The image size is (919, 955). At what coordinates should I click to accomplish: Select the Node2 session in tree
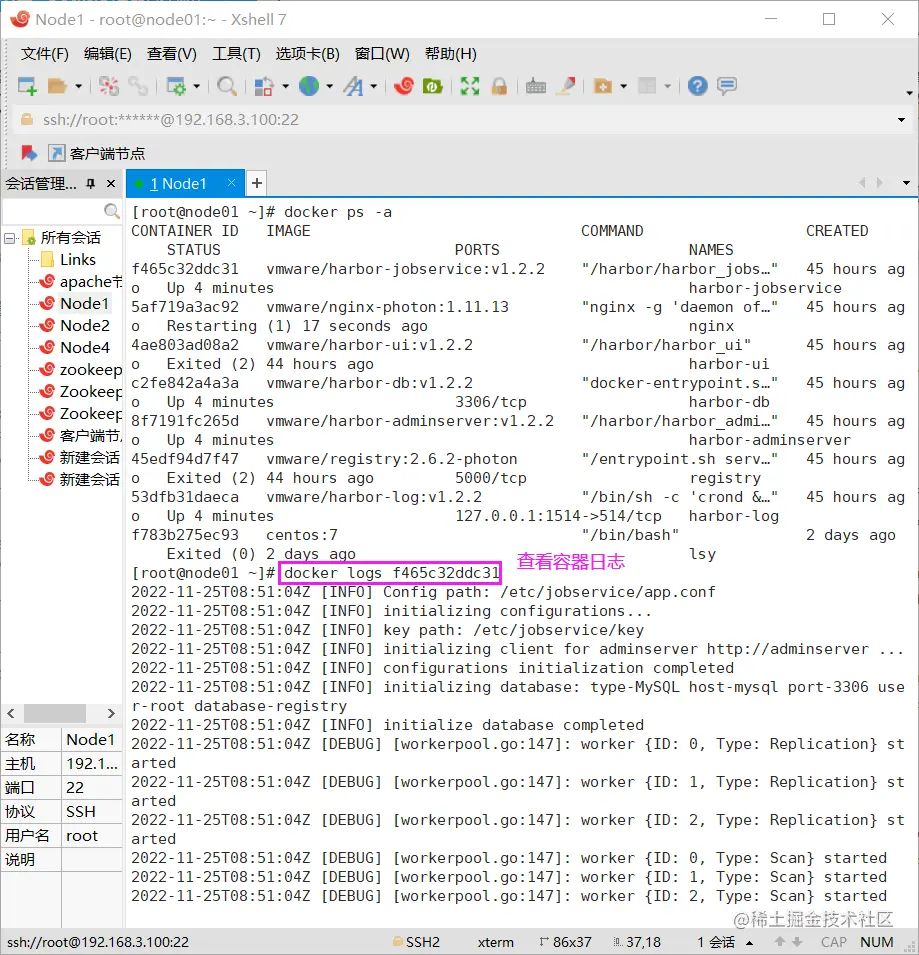(74, 325)
